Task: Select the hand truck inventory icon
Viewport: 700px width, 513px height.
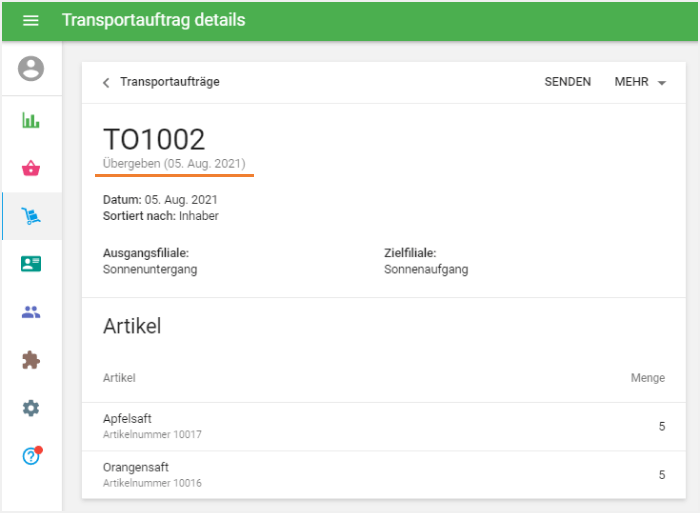Action: [x=31, y=216]
